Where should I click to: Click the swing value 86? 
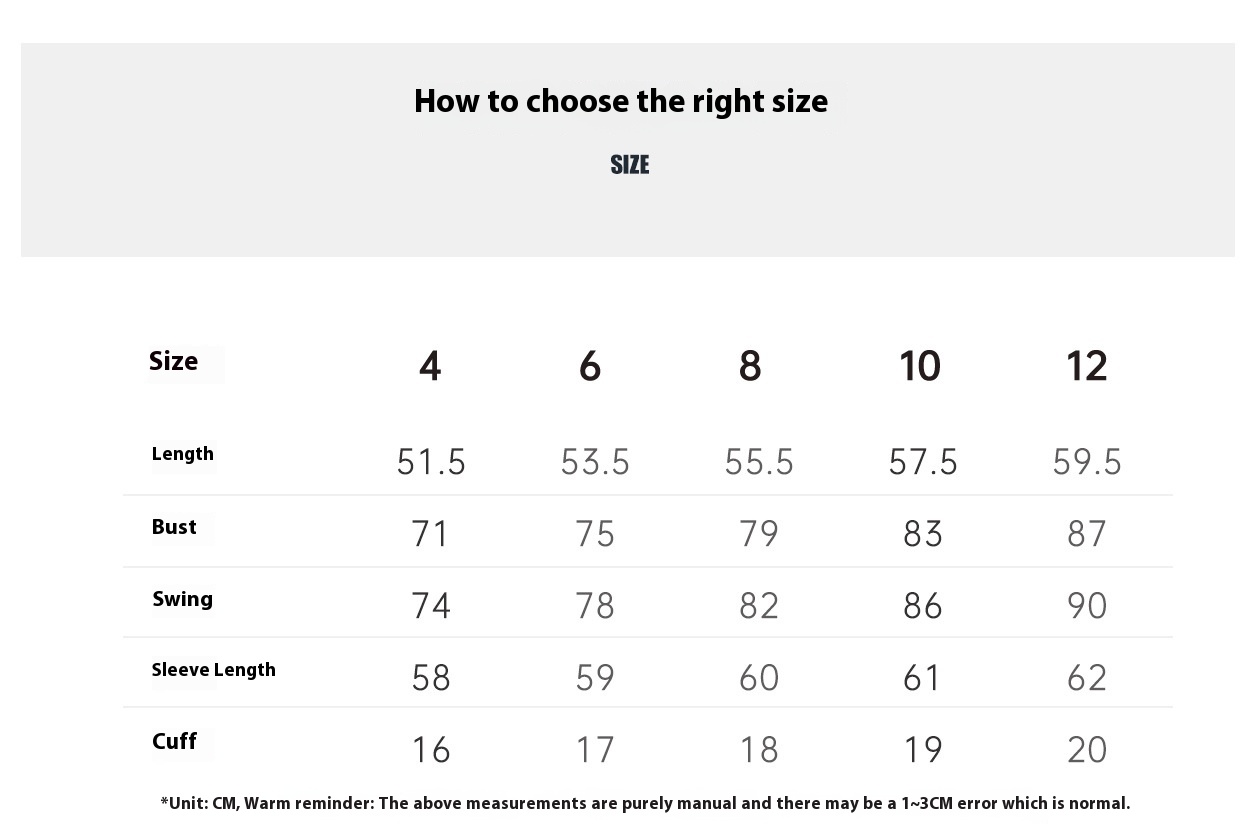pyautogui.click(x=923, y=606)
